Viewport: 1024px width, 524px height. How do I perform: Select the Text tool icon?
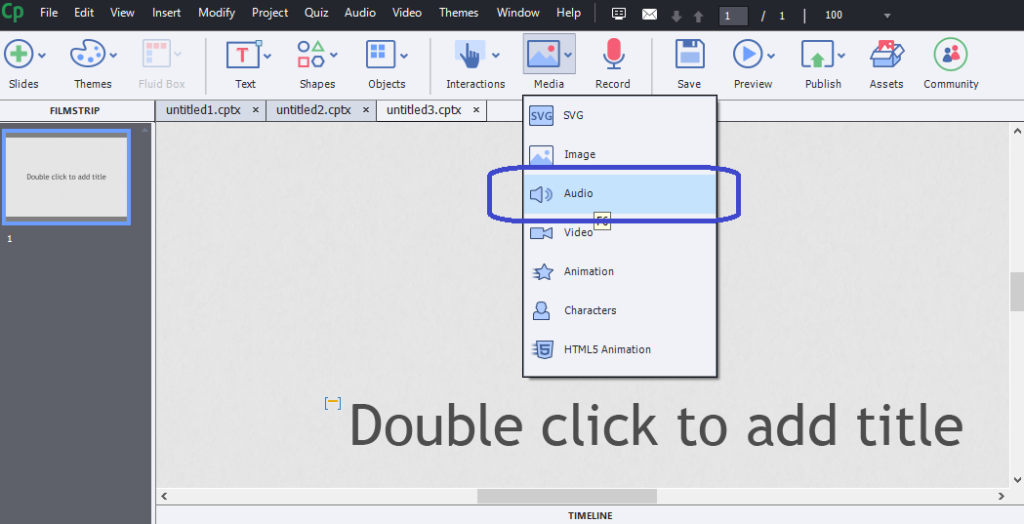(243, 54)
